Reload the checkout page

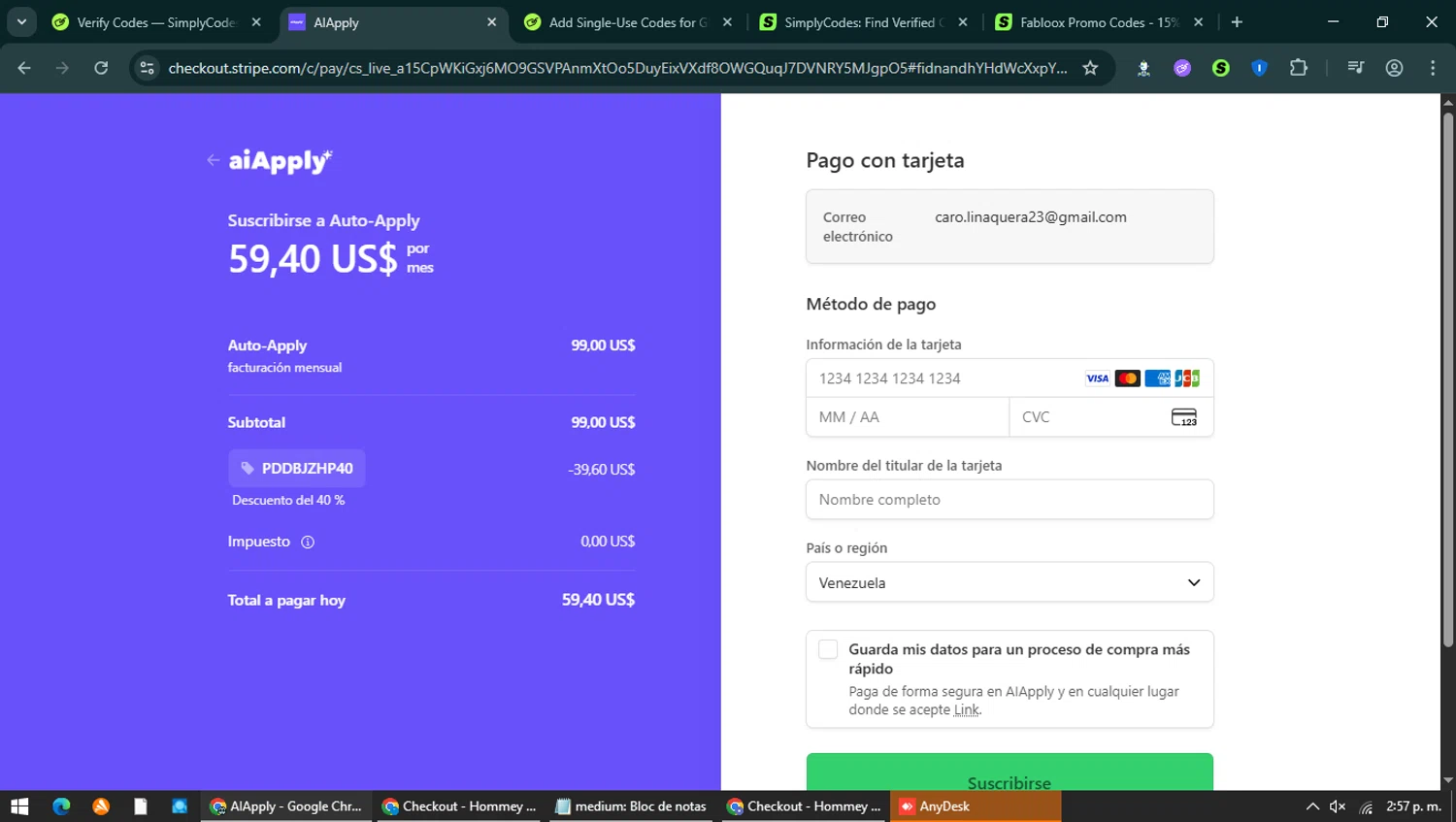(101, 68)
